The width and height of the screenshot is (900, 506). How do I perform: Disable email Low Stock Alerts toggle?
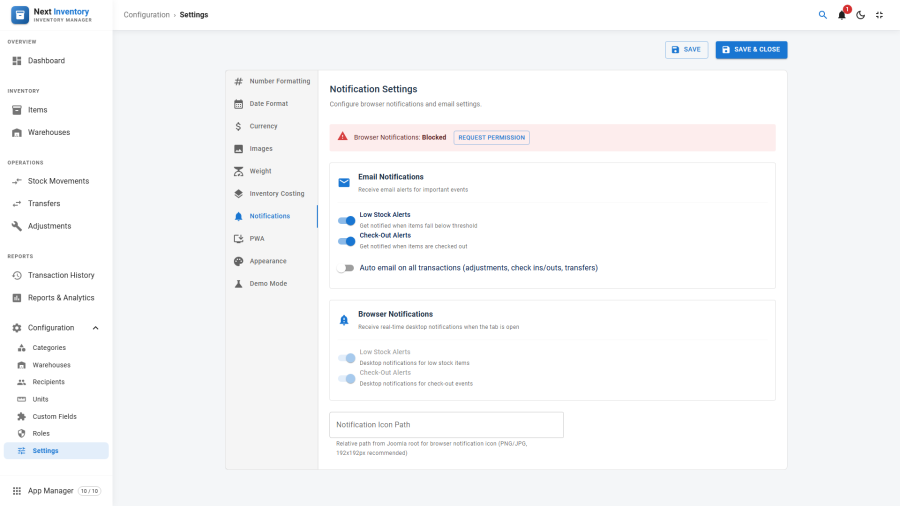pos(346,220)
